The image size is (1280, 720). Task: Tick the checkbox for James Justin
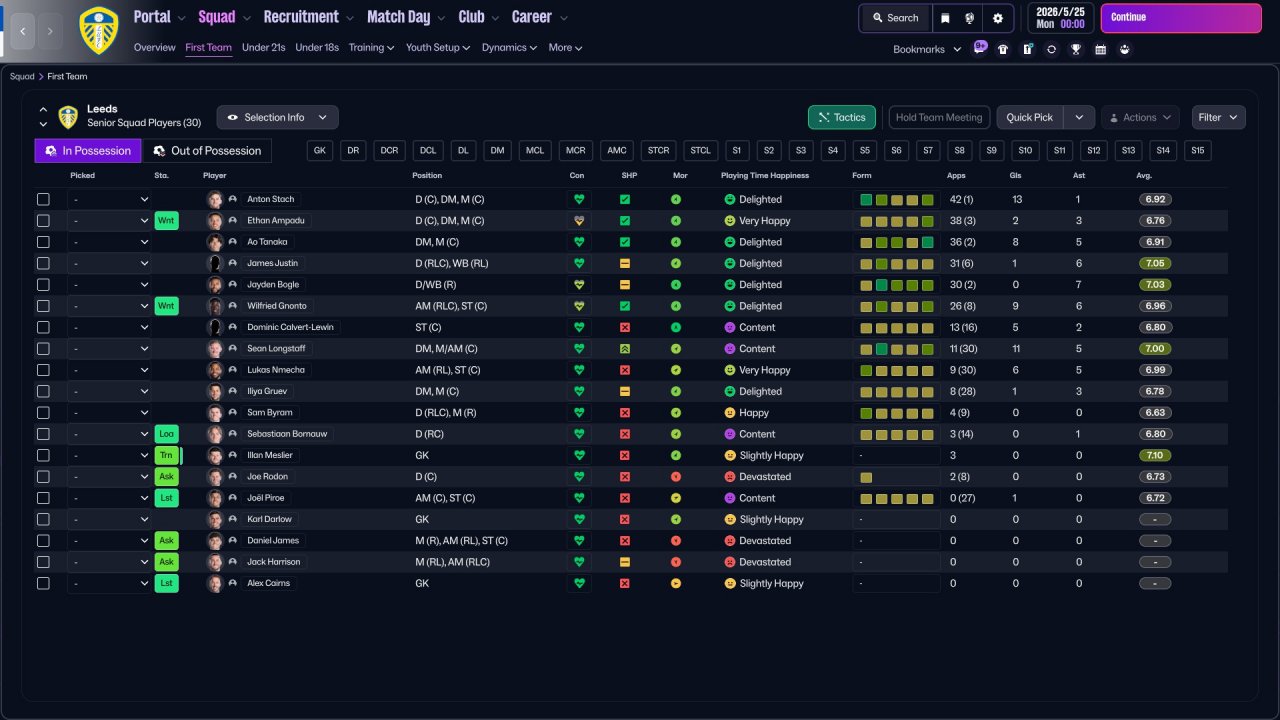(x=43, y=263)
